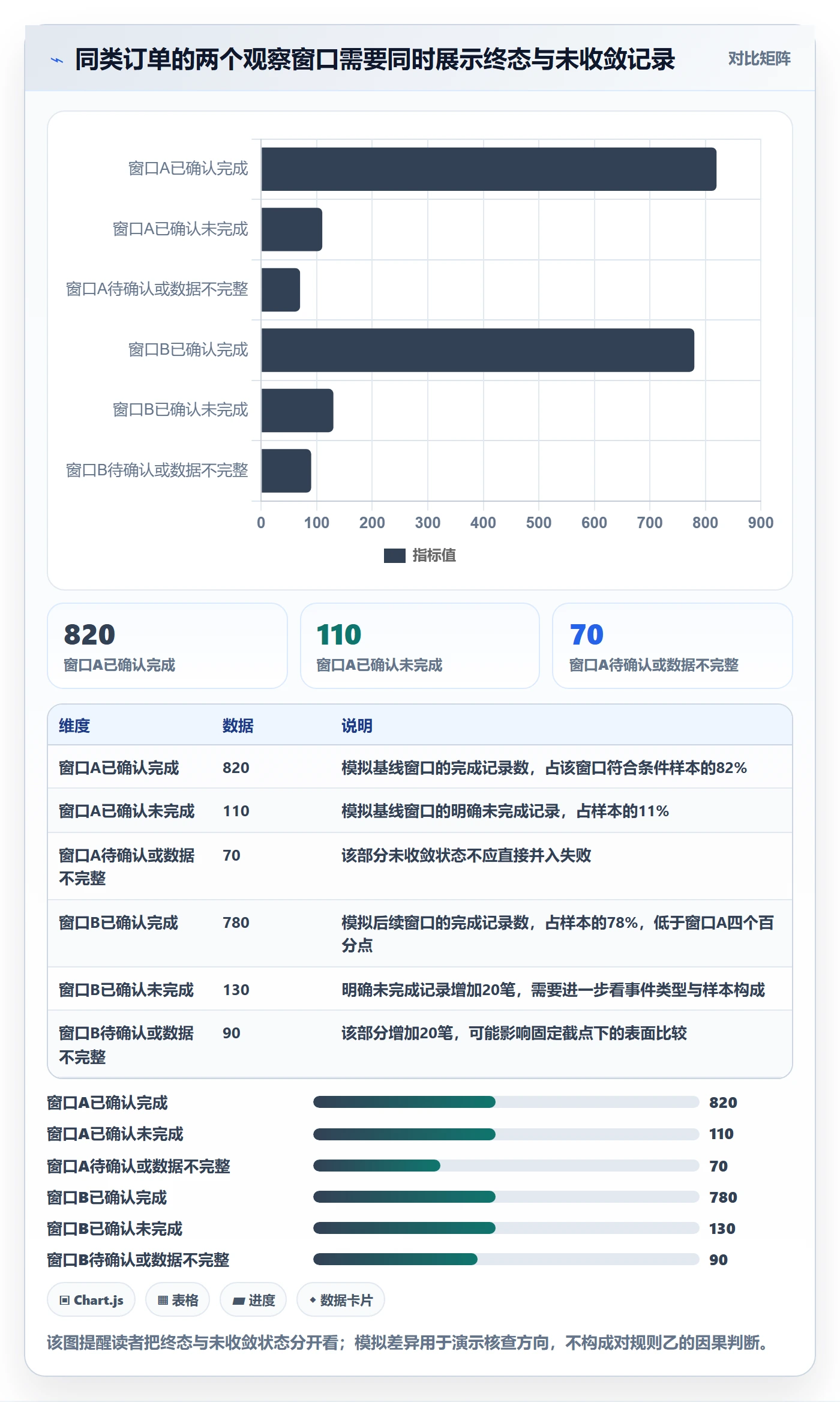Image resolution: width=840 pixels, height=1402 pixels.
Task: Click the 窗口A待确认或数据不完整 chart axis label
Action: click(x=157, y=289)
